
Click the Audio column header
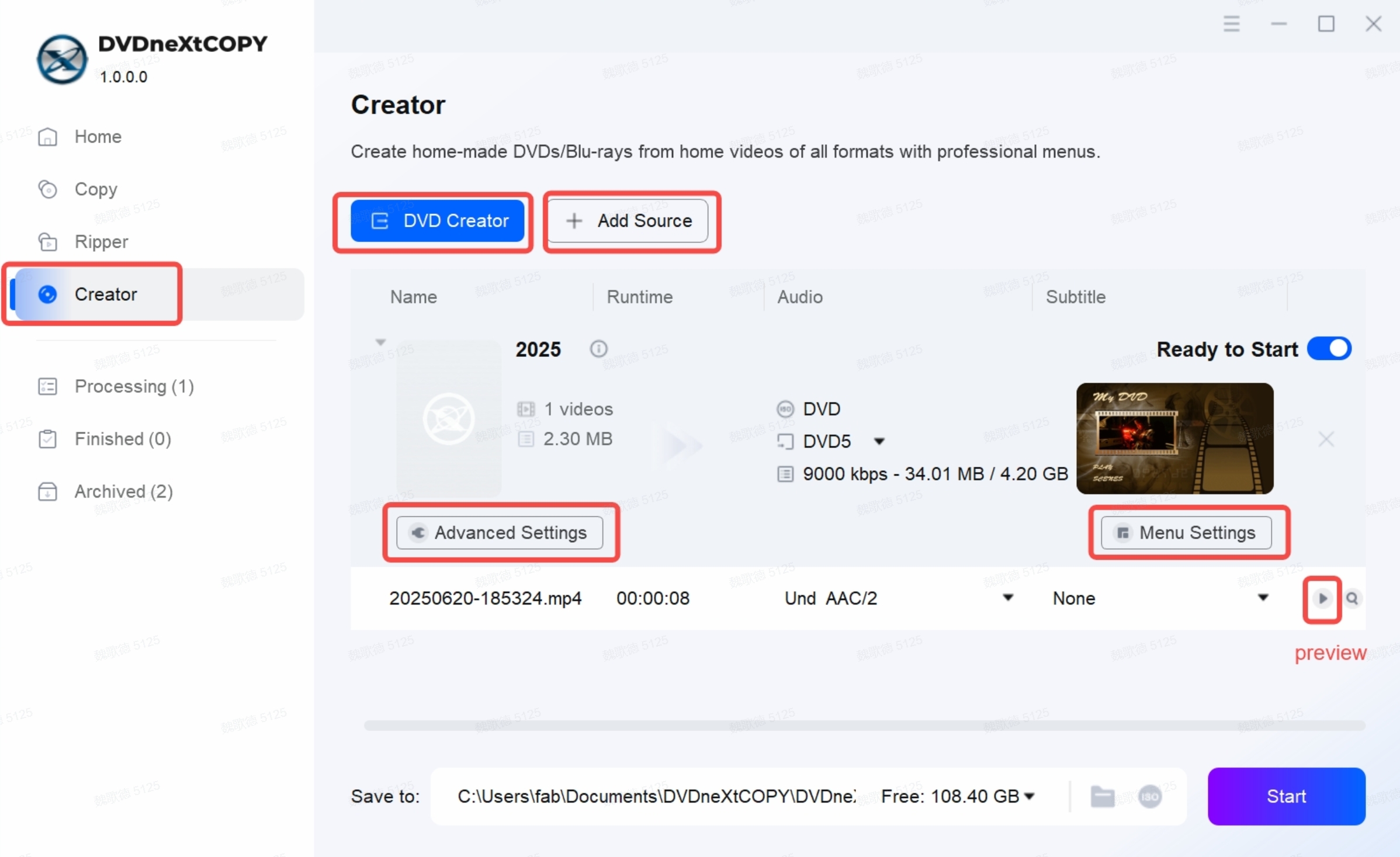(x=799, y=297)
